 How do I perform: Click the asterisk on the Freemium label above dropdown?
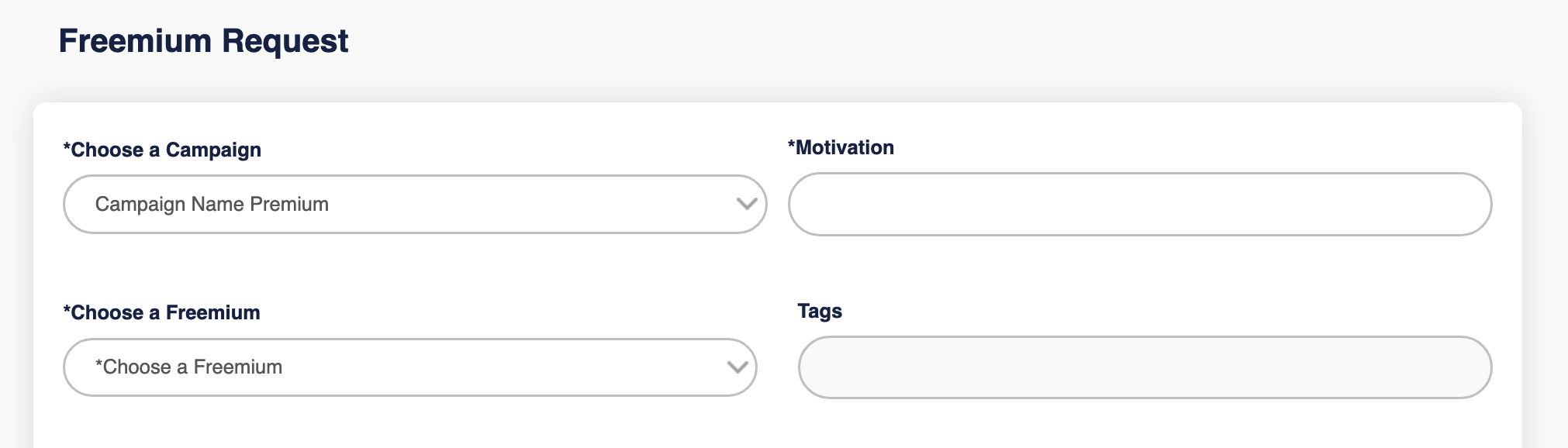pyautogui.click(x=67, y=310)
